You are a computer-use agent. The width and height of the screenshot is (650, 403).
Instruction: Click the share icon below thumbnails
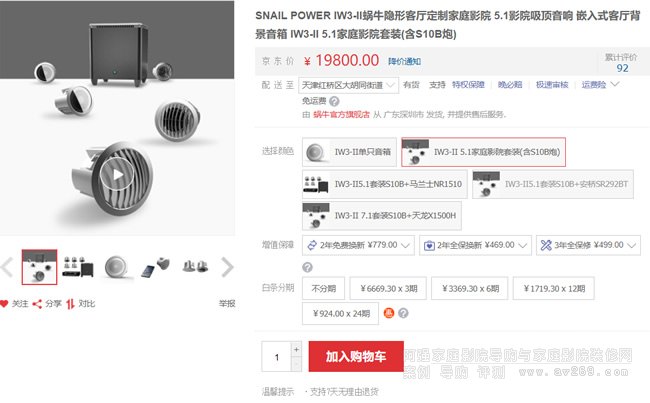coord(37,304)
